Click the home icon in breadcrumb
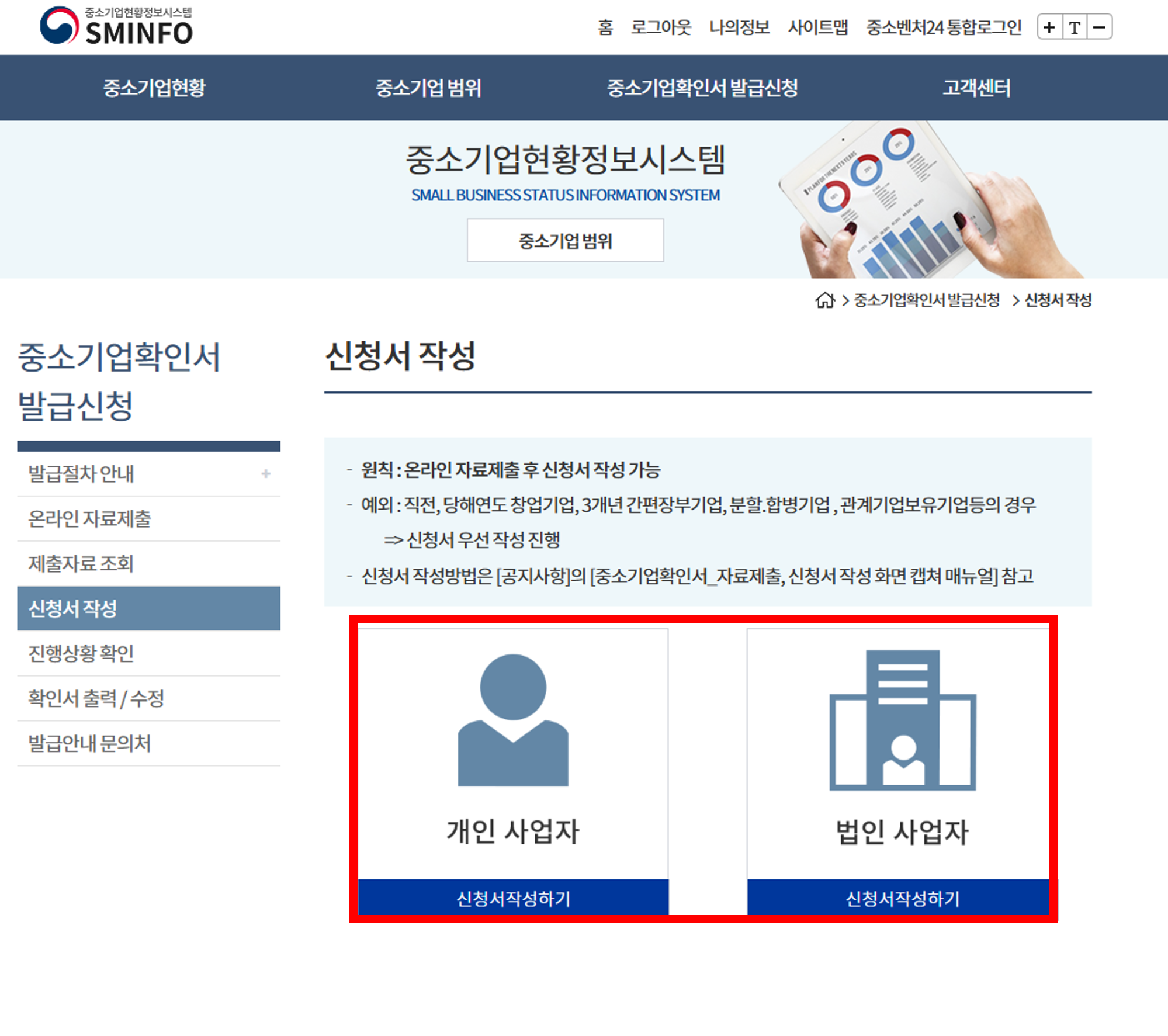This screenshot has width=1168, height=1036. coord(824,300)
